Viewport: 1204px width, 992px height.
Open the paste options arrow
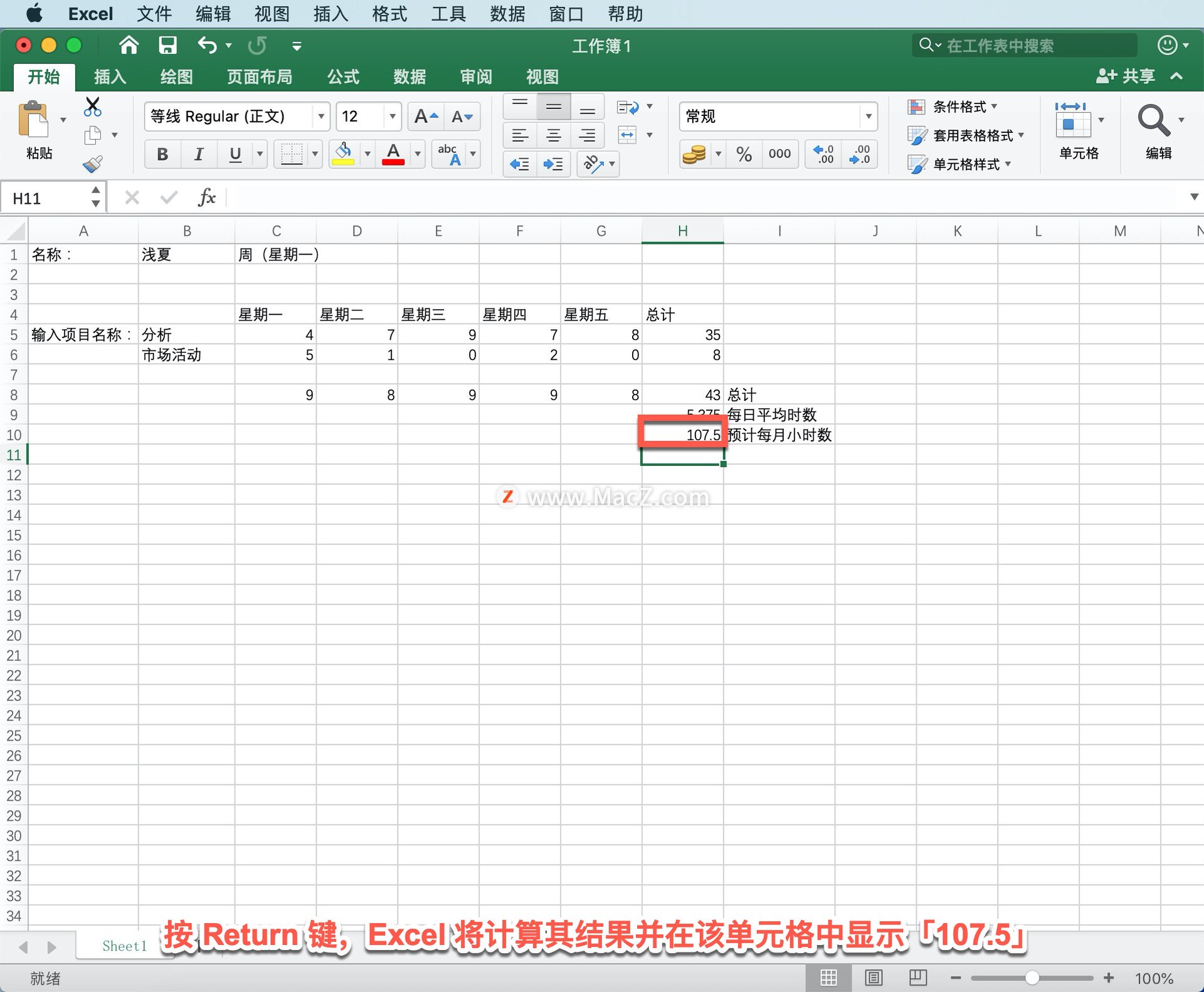(63, 119)
